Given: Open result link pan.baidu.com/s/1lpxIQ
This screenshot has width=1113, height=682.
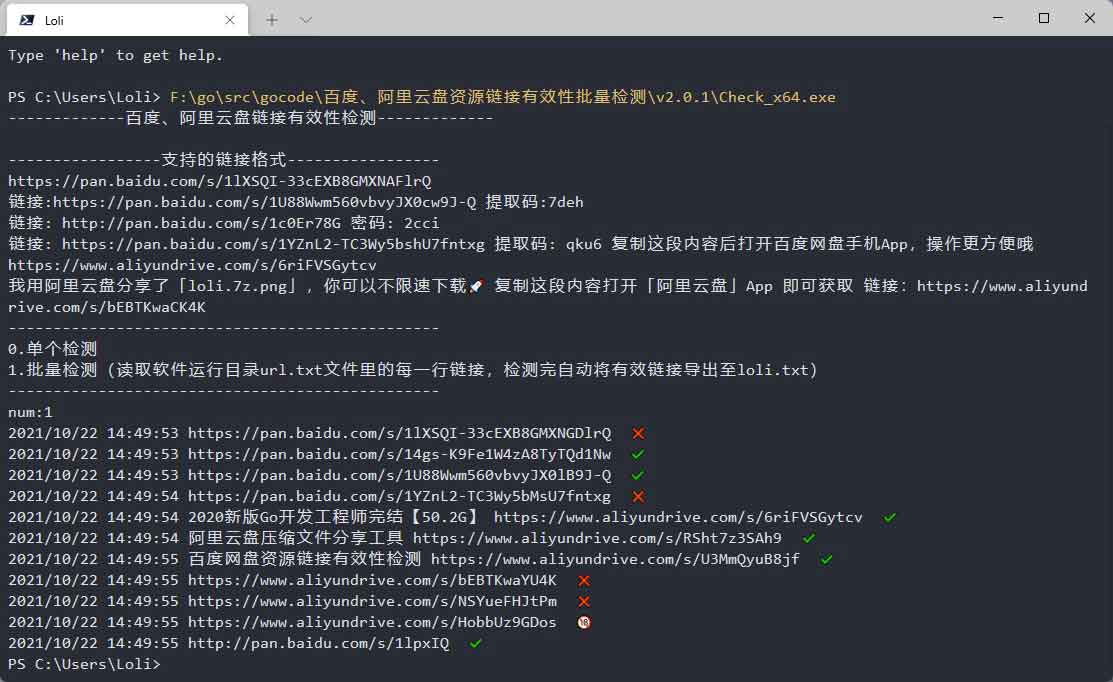Looking at the screenshot, I should coord(318,644).
